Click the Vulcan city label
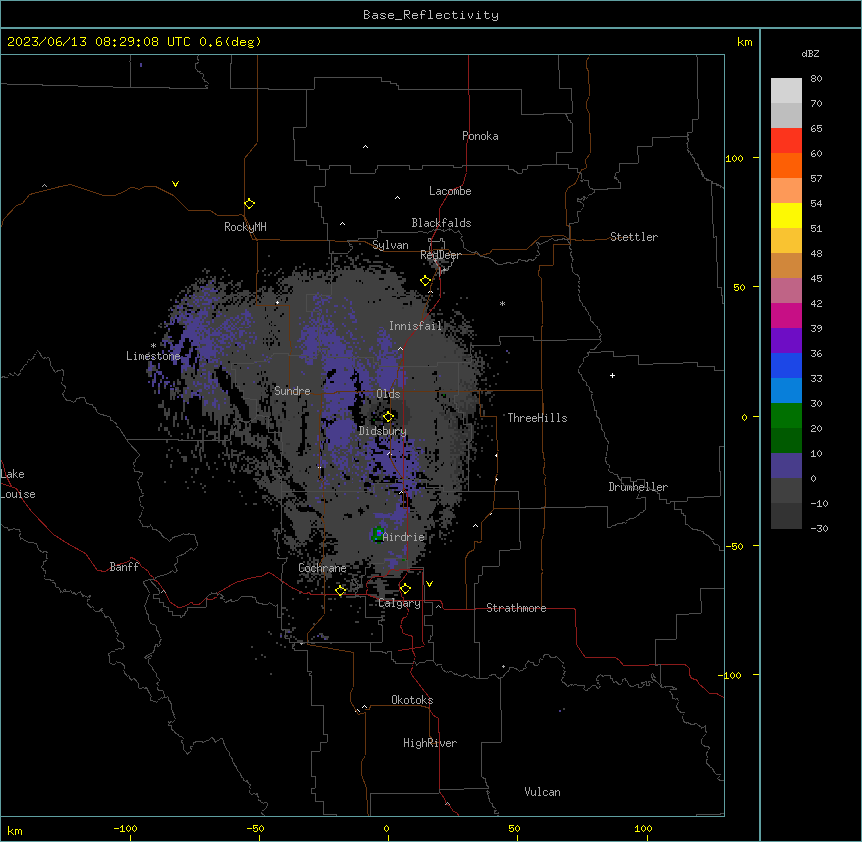862x842 pixels. [x=542, y=792]
